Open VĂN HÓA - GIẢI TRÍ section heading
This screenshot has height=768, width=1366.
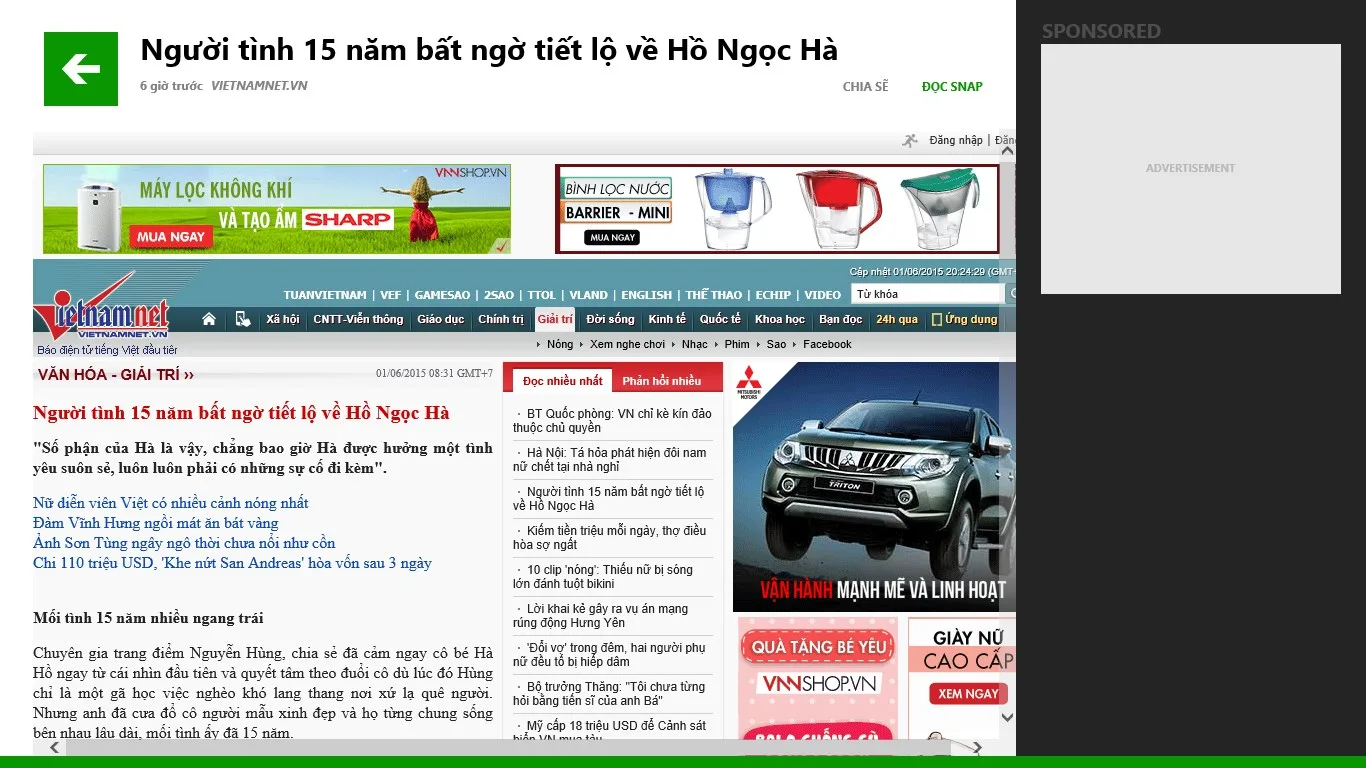coord(116,375)
